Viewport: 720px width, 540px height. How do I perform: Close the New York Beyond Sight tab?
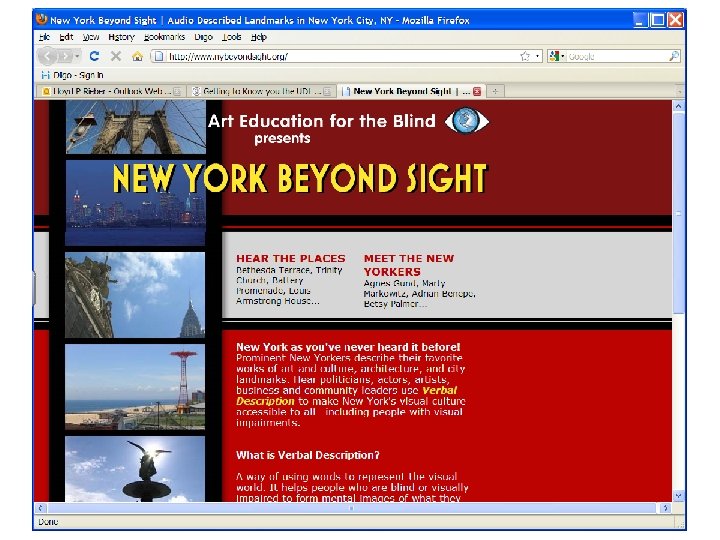(477, 91)
